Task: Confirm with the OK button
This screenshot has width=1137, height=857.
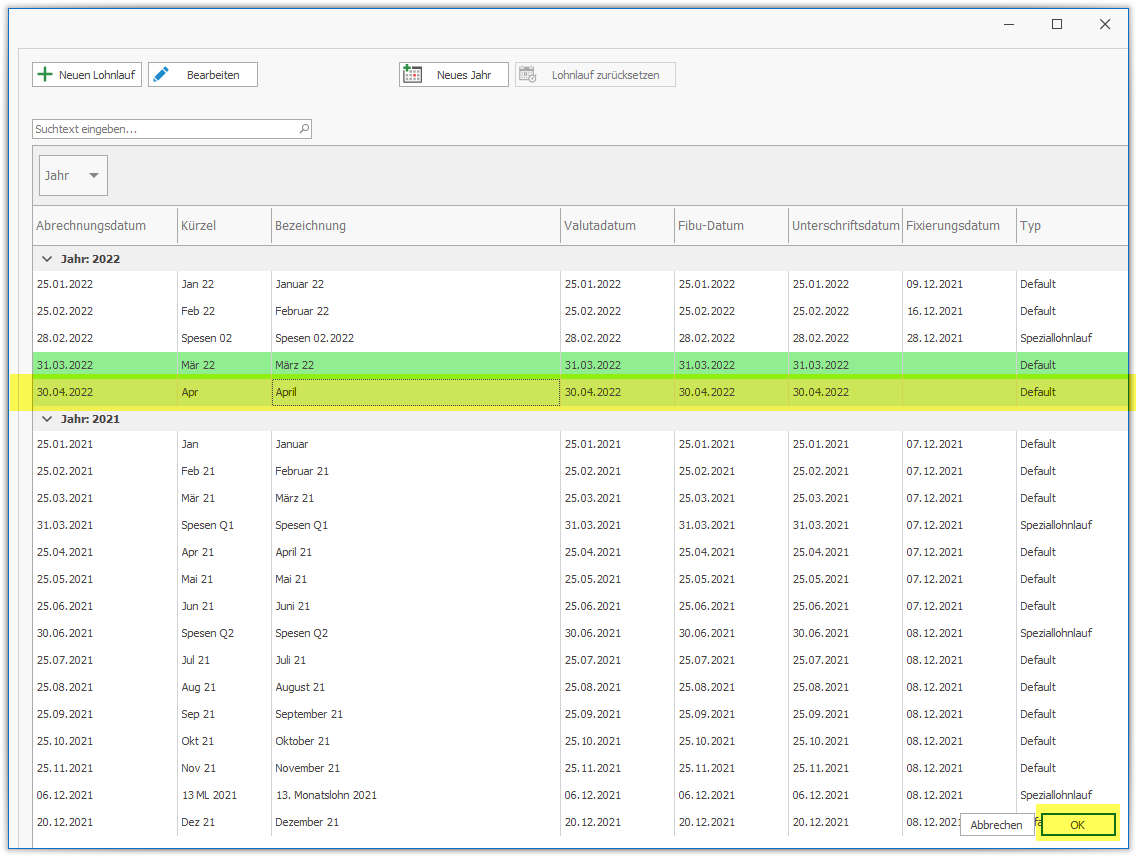Action: tap(1077, 825)
